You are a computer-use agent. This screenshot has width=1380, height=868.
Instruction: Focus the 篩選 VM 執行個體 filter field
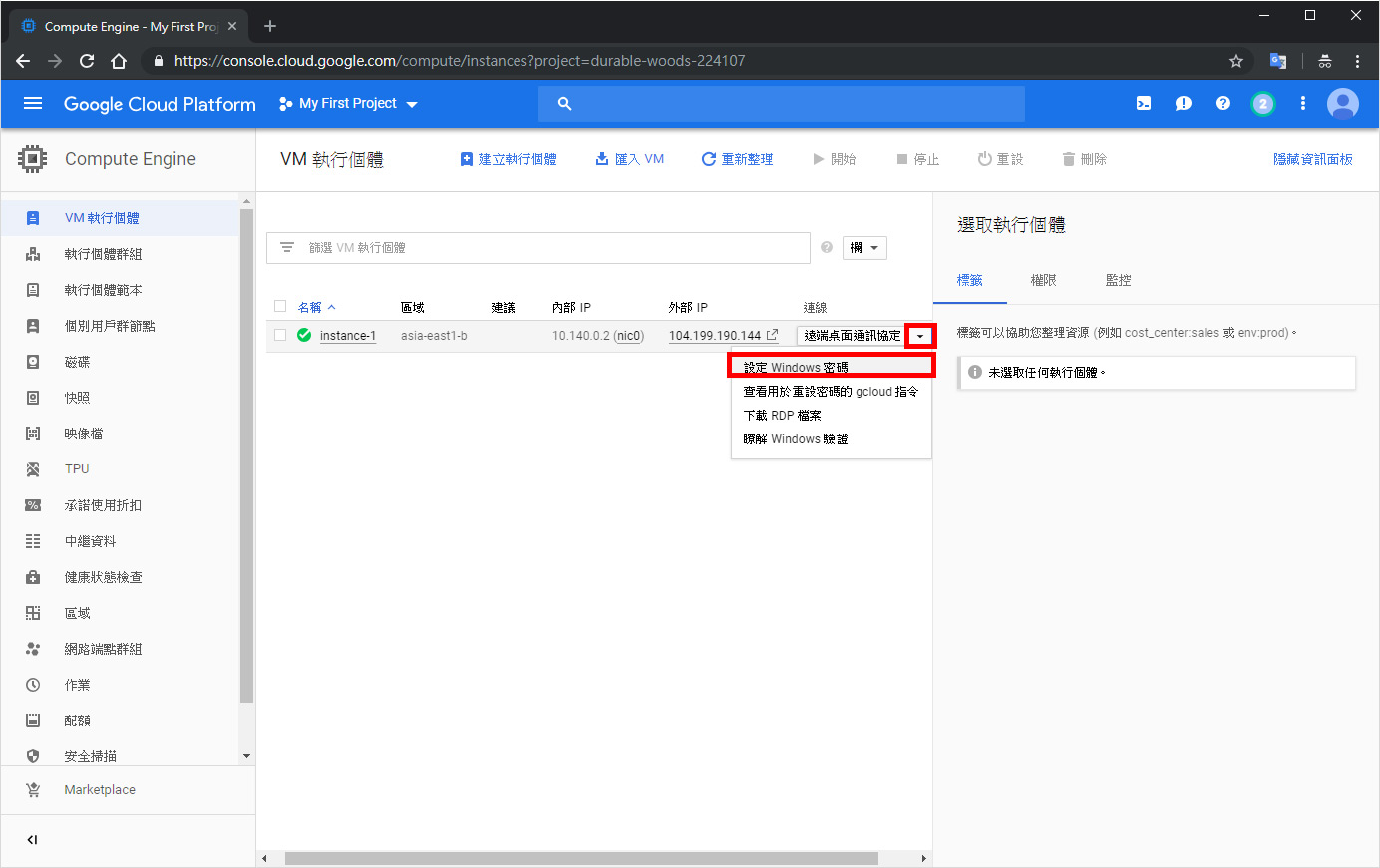(538, 248)
